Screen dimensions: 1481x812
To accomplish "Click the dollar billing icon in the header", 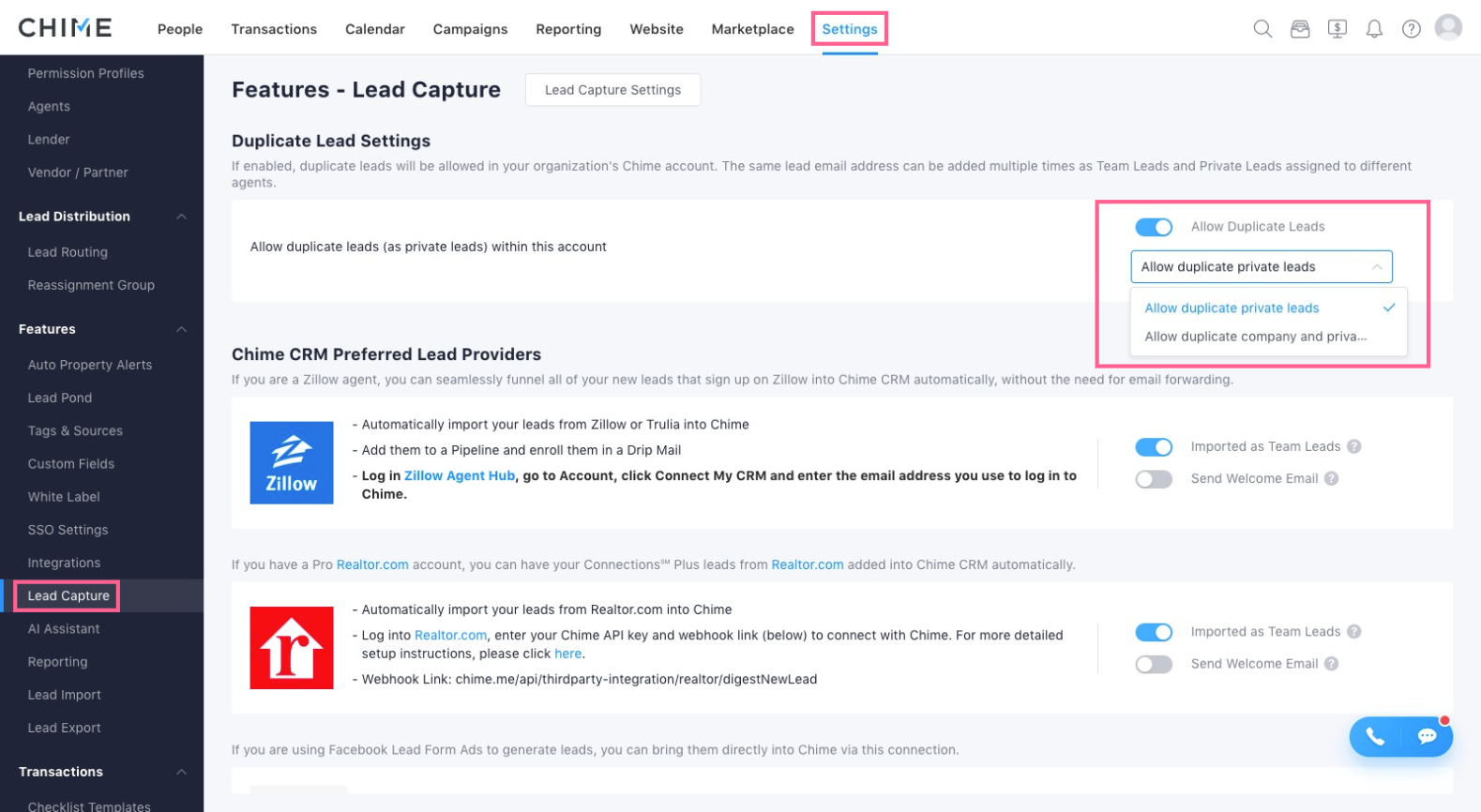I will pyautogui.click(x=1337, y=29).
